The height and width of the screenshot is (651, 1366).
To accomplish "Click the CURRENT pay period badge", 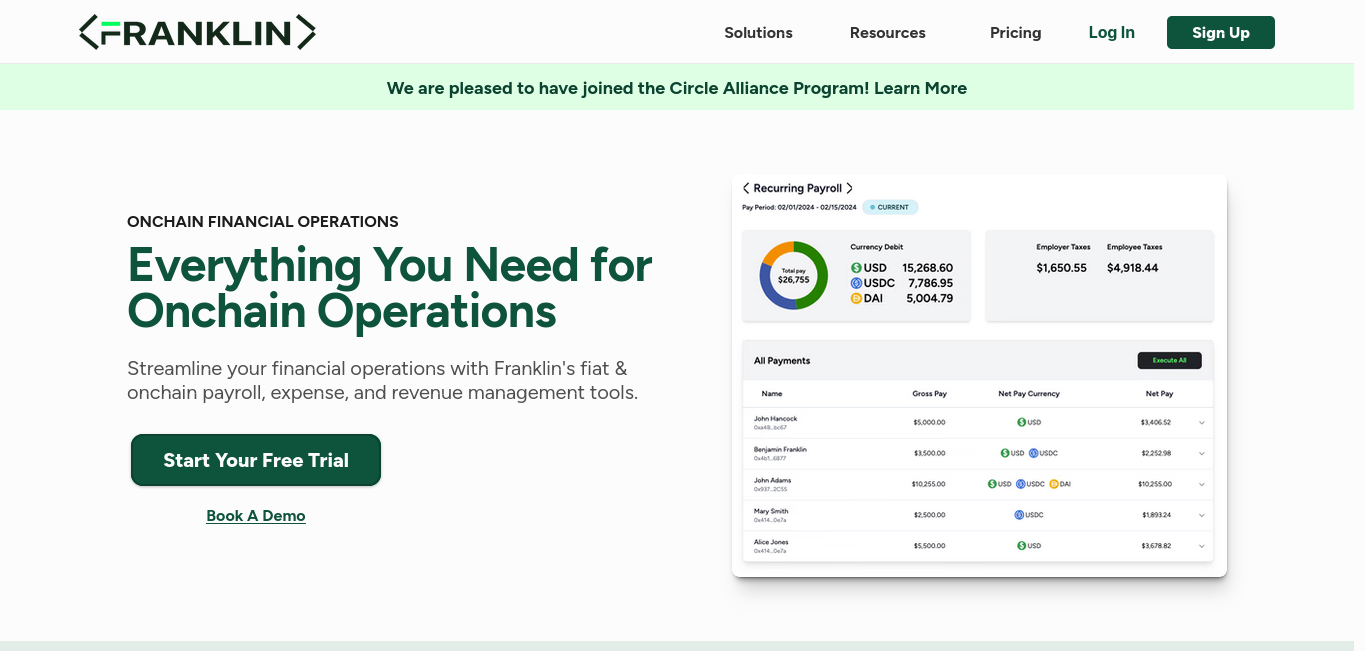I will point(890,207).
